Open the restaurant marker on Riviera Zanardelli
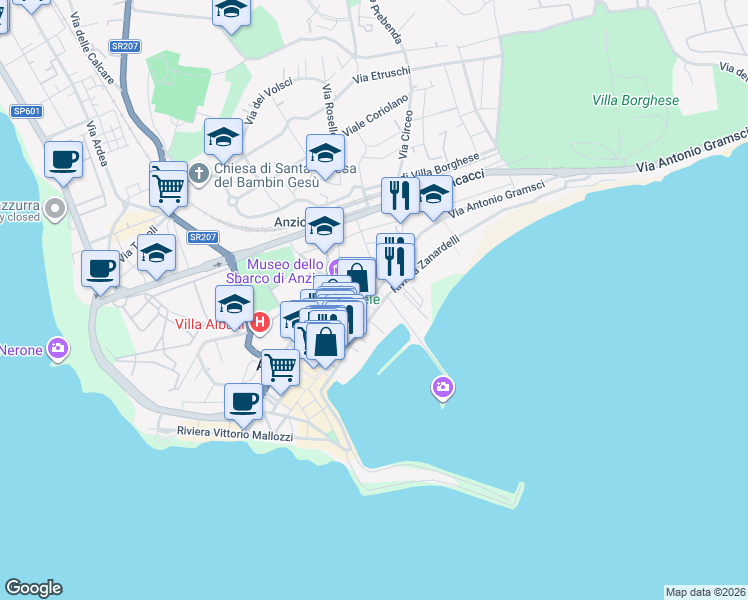 click(x=395, y=265)
